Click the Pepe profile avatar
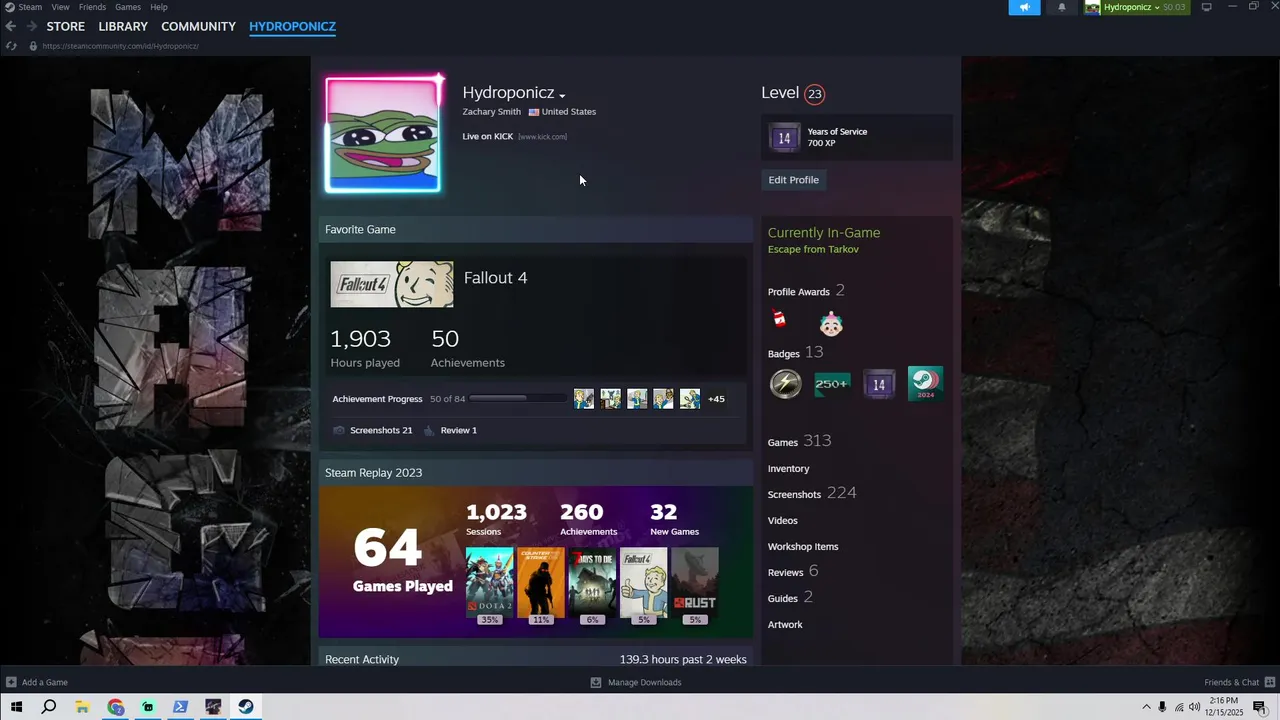Screen dimensions: 1280x720 pos(383,135)
